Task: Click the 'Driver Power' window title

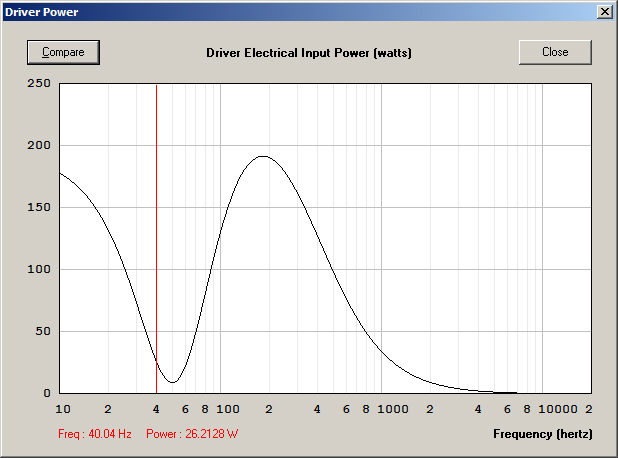Action: click(x=41, y=12)
